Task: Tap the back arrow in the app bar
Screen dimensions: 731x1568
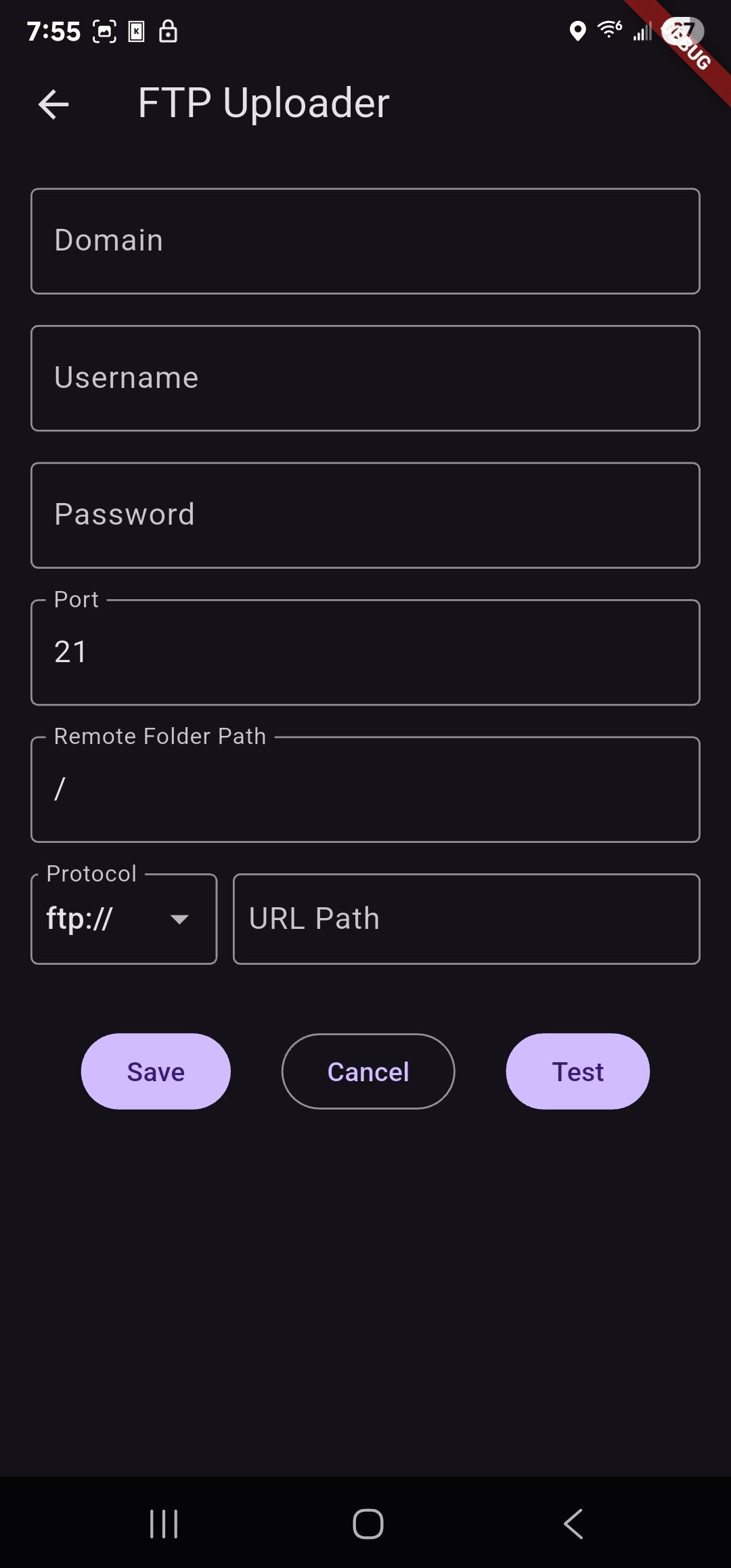Action: pyautogui.click(x=53, y=104)
